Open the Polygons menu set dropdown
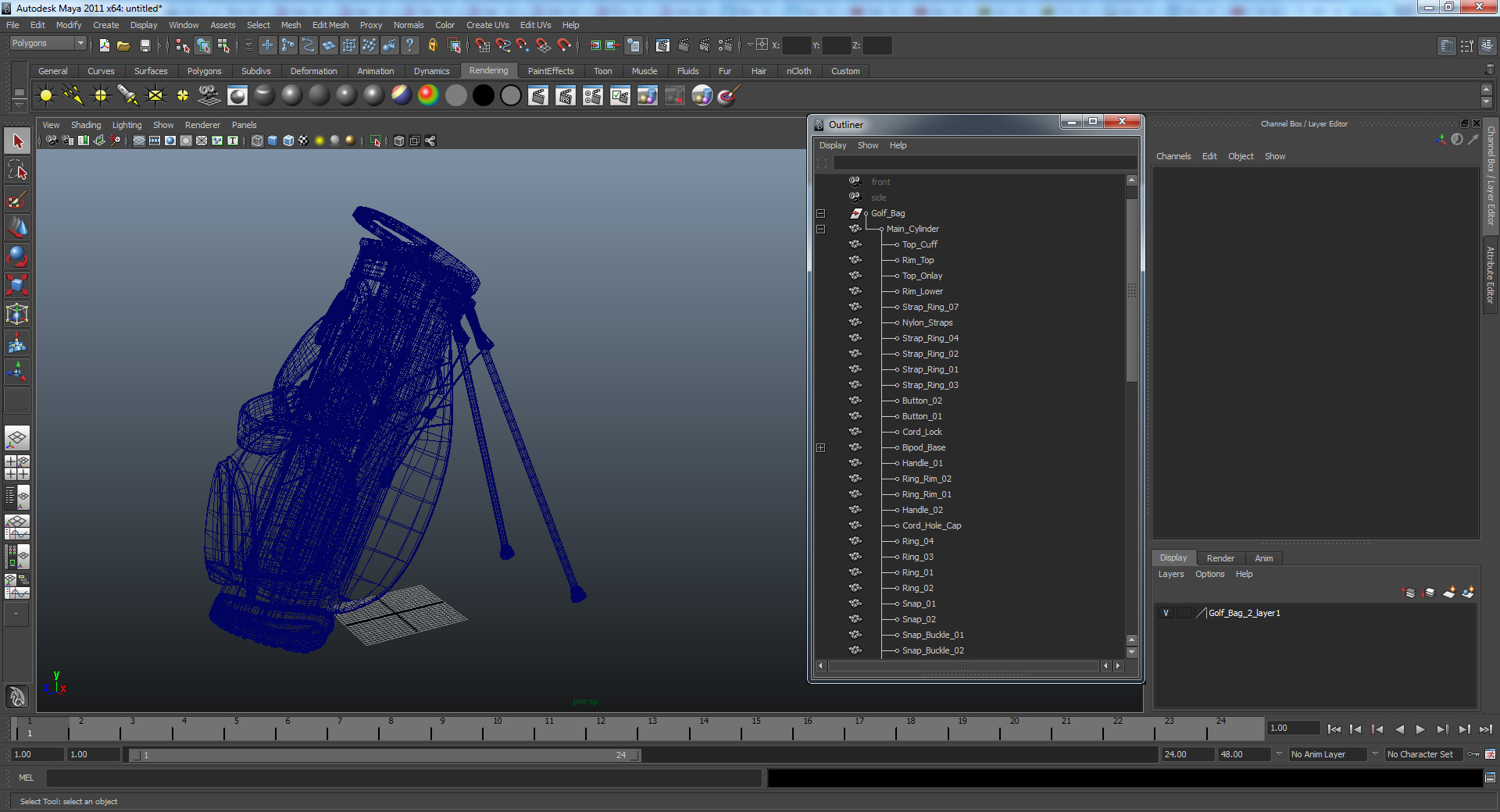The image size is (1500, 812). pyautogui.click(x=47, y=44)
